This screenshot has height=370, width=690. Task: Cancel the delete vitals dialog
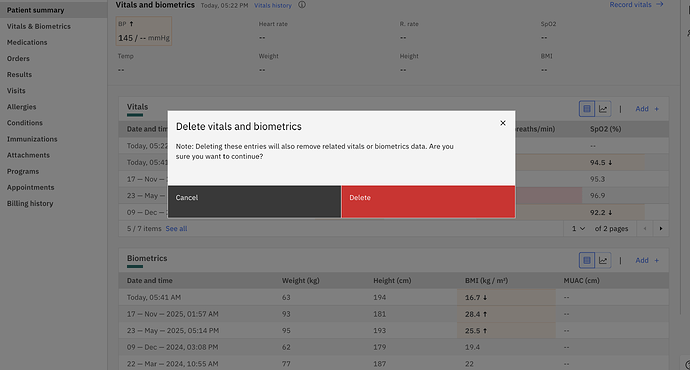point(254,201)
